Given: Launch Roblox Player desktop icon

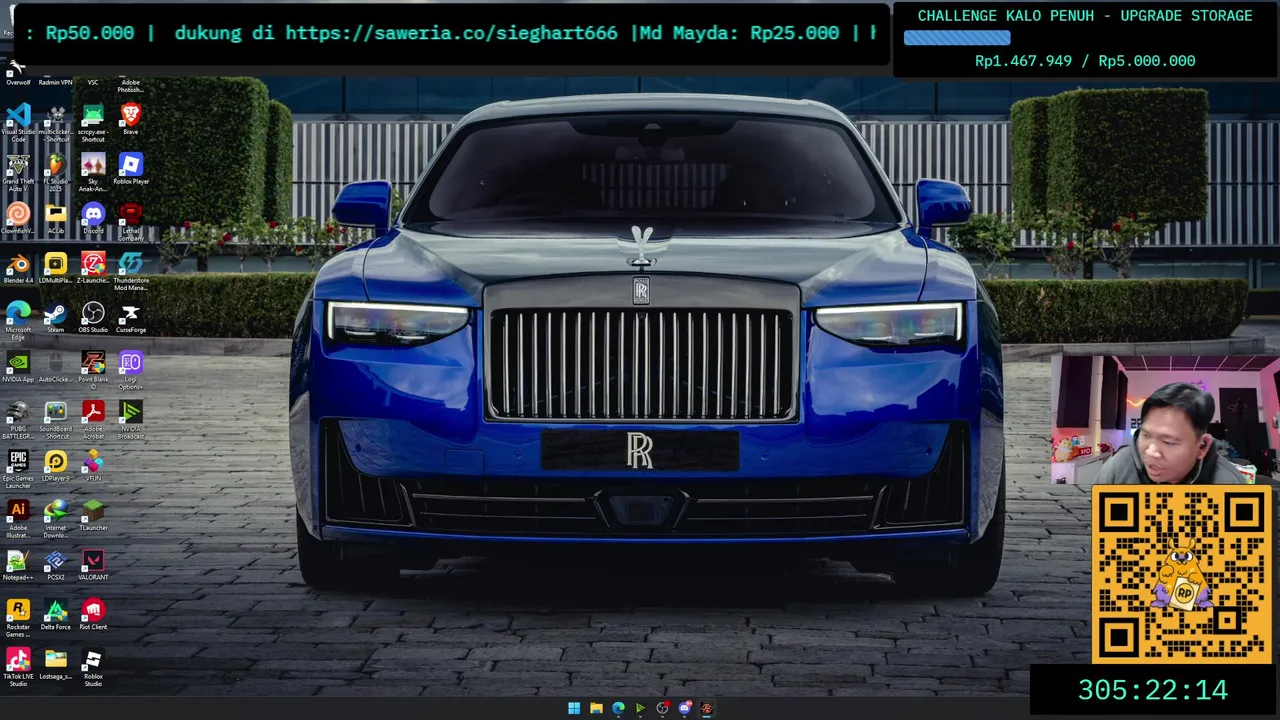Looking at the screenshot, I should click(x=130, y=168).
